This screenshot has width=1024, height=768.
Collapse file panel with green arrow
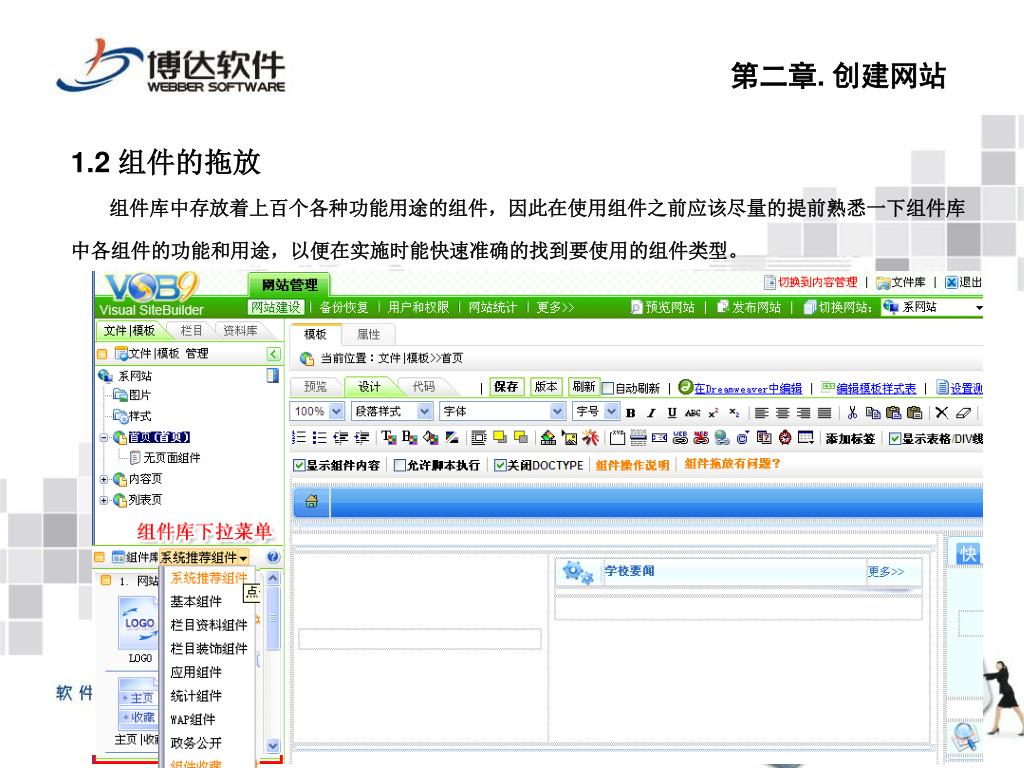[274, 354]
